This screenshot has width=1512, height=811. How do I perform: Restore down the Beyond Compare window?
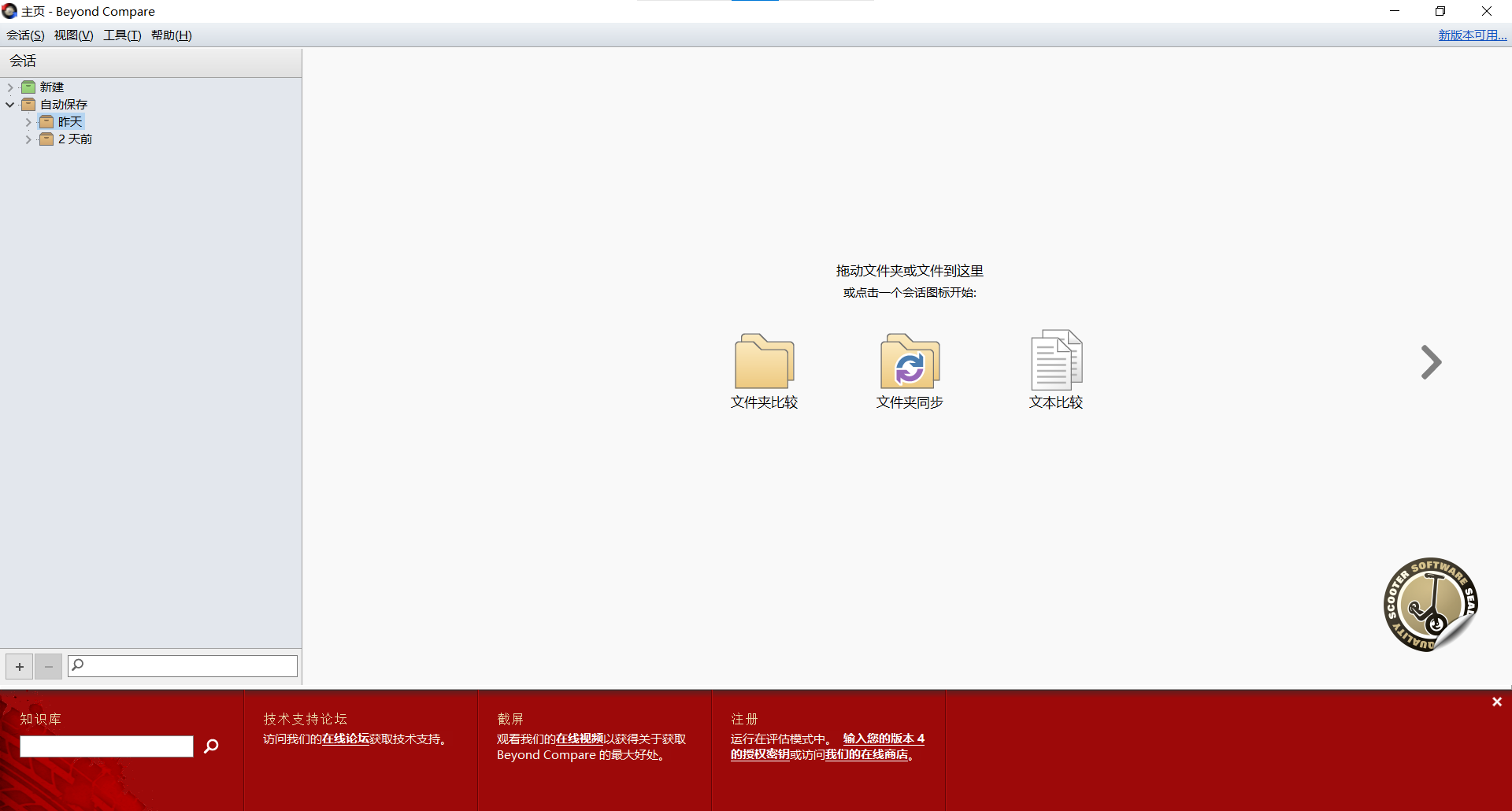point(1440,11)
